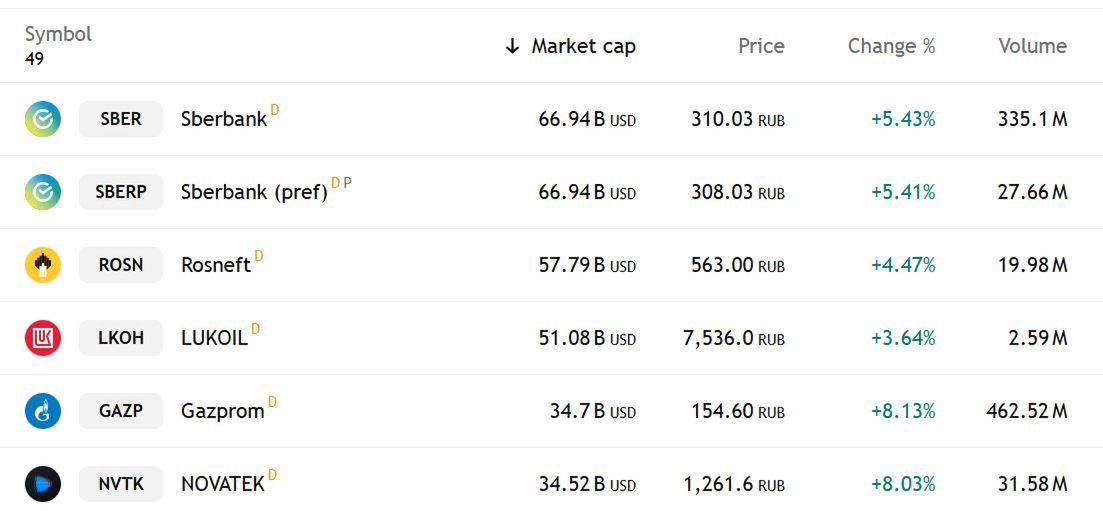Image resolution: width=1103 pixels, height=511 pixels.
Task: Click the blue Gazprom logo icon
Action: [x=43, y=411]
